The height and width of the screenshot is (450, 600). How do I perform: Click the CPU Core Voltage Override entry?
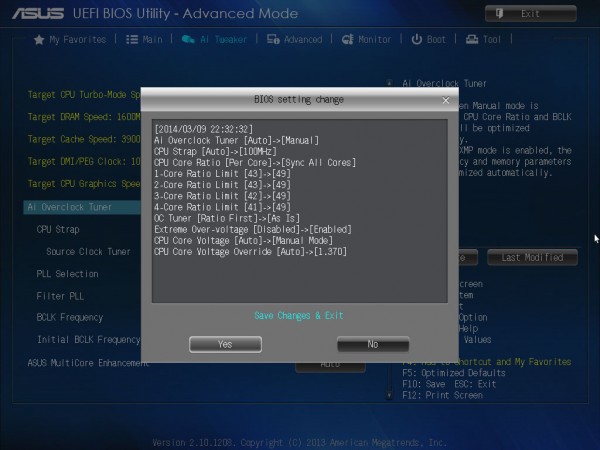250,251
